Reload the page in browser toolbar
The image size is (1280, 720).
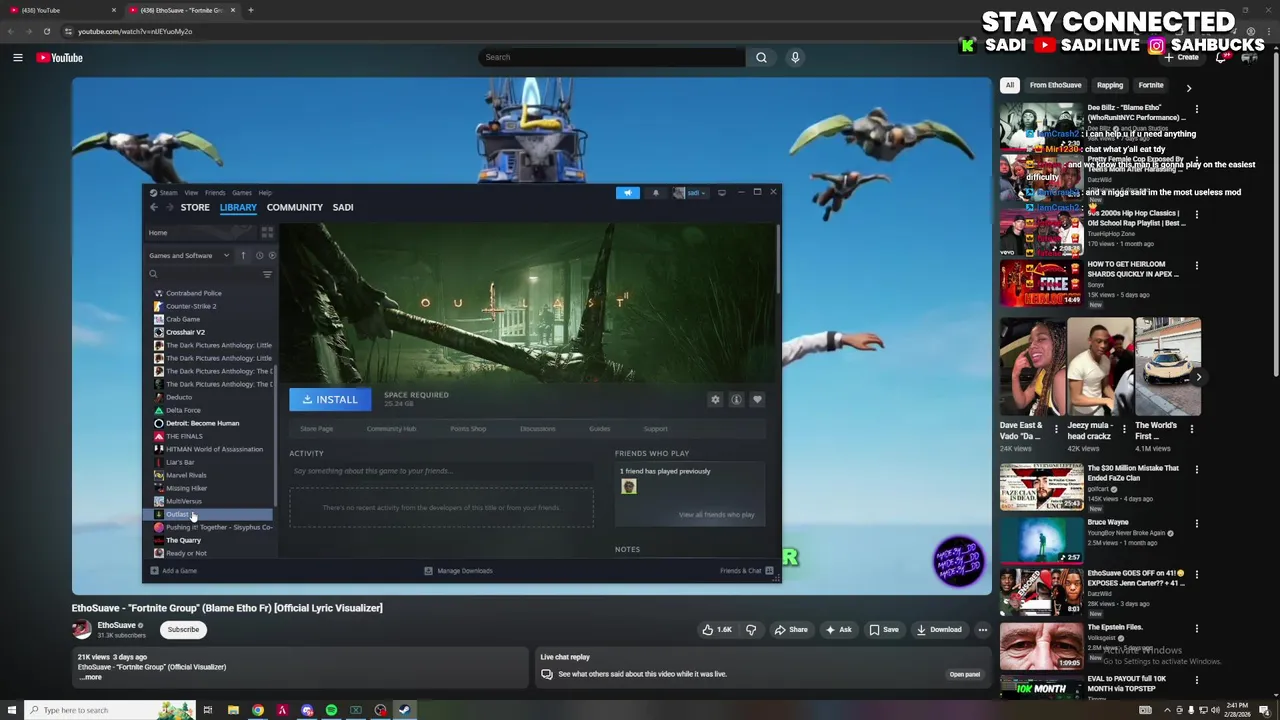pyautogui.click(x=46, y=31)
